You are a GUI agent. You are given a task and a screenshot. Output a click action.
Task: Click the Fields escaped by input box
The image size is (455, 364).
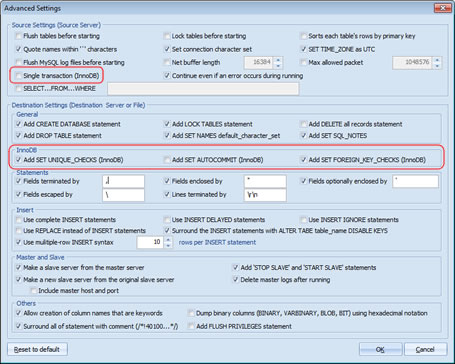click(123, 195)
